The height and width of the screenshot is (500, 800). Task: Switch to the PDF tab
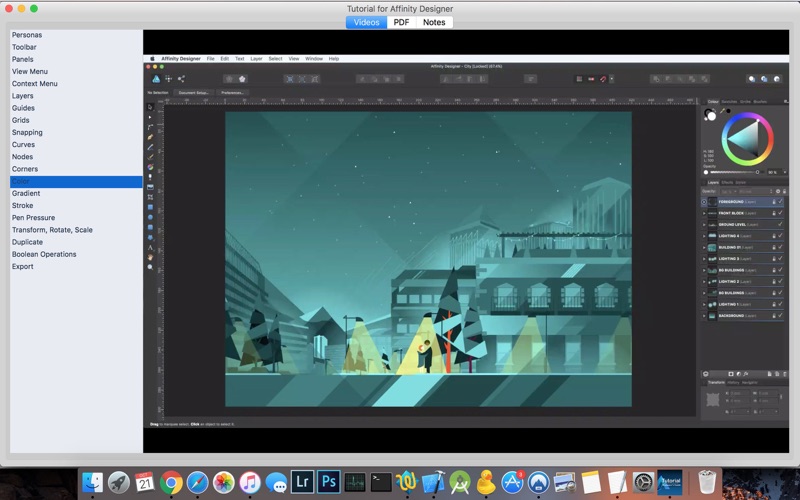tap(401, 22)
